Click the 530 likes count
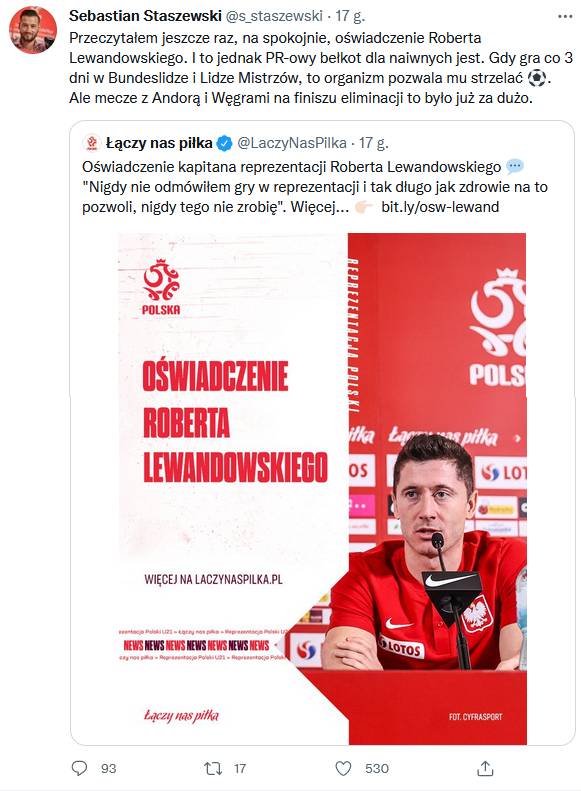This screenshot has height=791, width=581. coord(377,768)
